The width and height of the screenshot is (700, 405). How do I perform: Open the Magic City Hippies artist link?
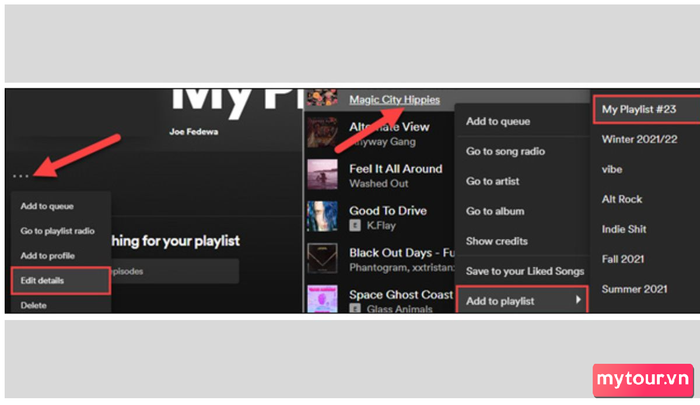(x=394, y=100)
